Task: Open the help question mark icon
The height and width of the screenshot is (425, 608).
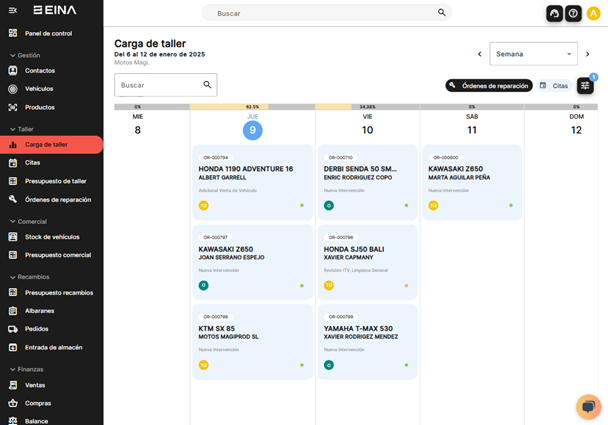Action: (x=573, y=13)
